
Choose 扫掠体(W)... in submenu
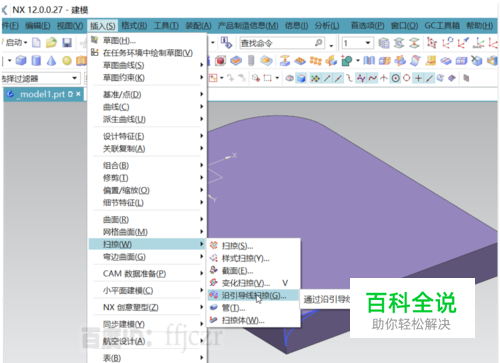[x=253, y=320]
